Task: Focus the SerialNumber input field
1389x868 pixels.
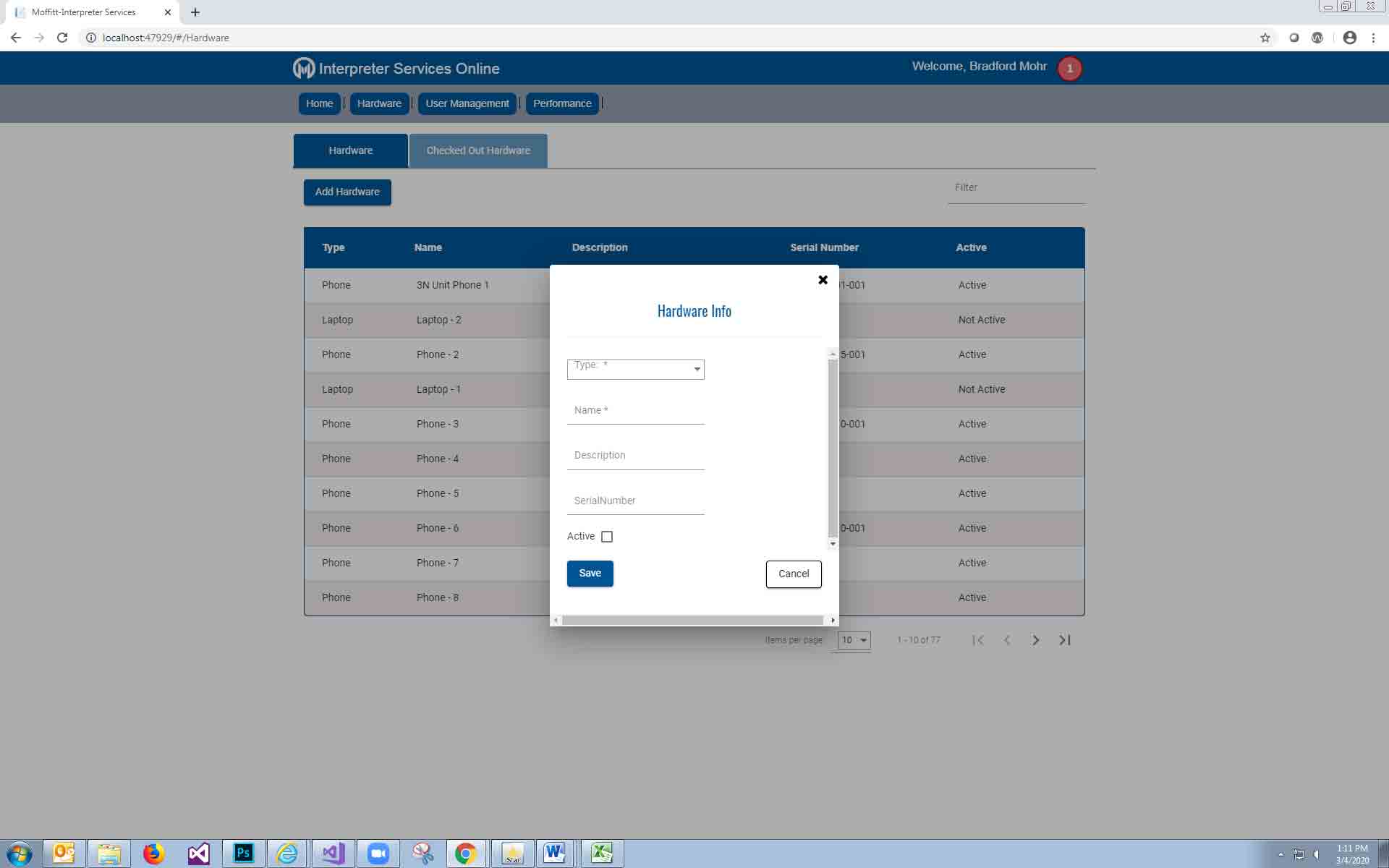Action: 635,501
